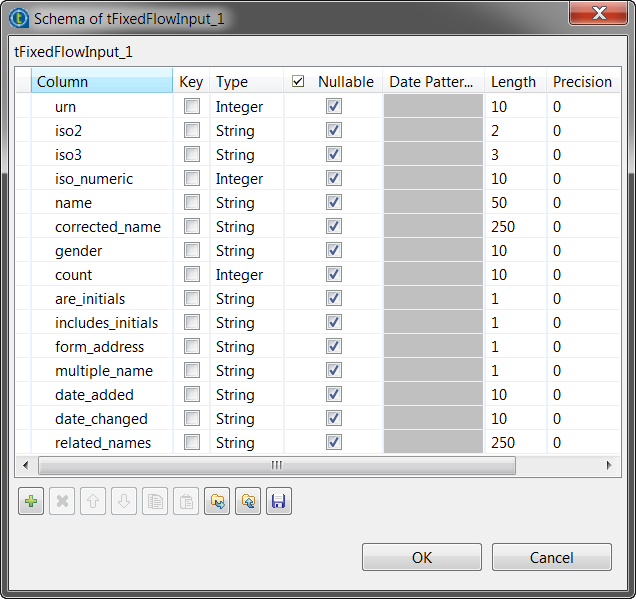The height and width of the screenshot is (599, 636).
Task: Open Type dropdown for count row
Action: (247, 275)
